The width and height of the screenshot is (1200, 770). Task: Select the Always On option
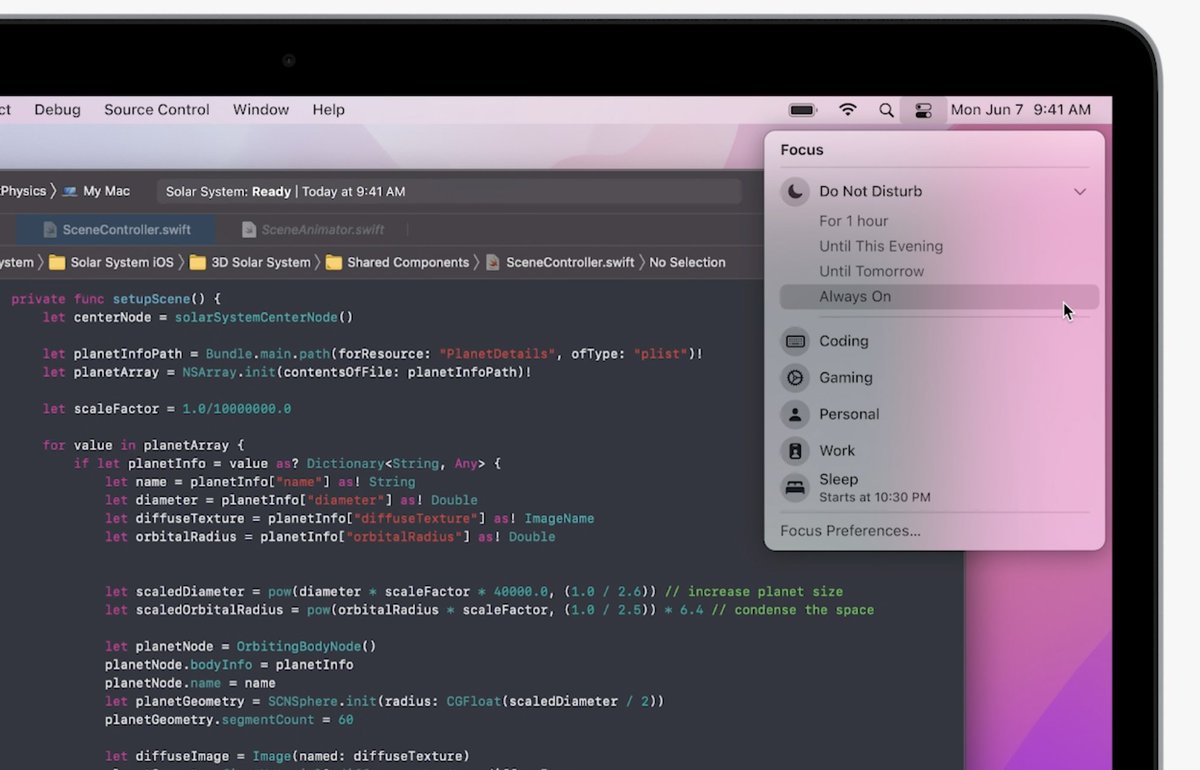(x=939, y=296)
